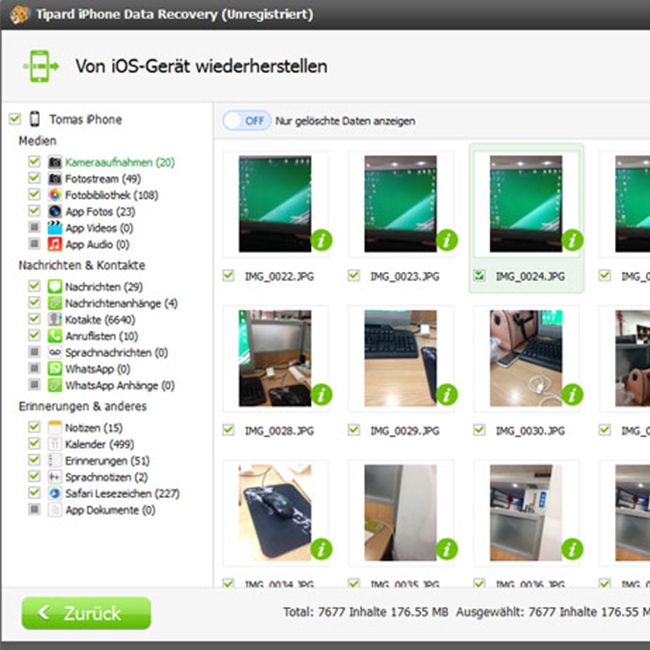
Task: Open the Kameraaufnahmen (20) category
Action: coord(120,162)
